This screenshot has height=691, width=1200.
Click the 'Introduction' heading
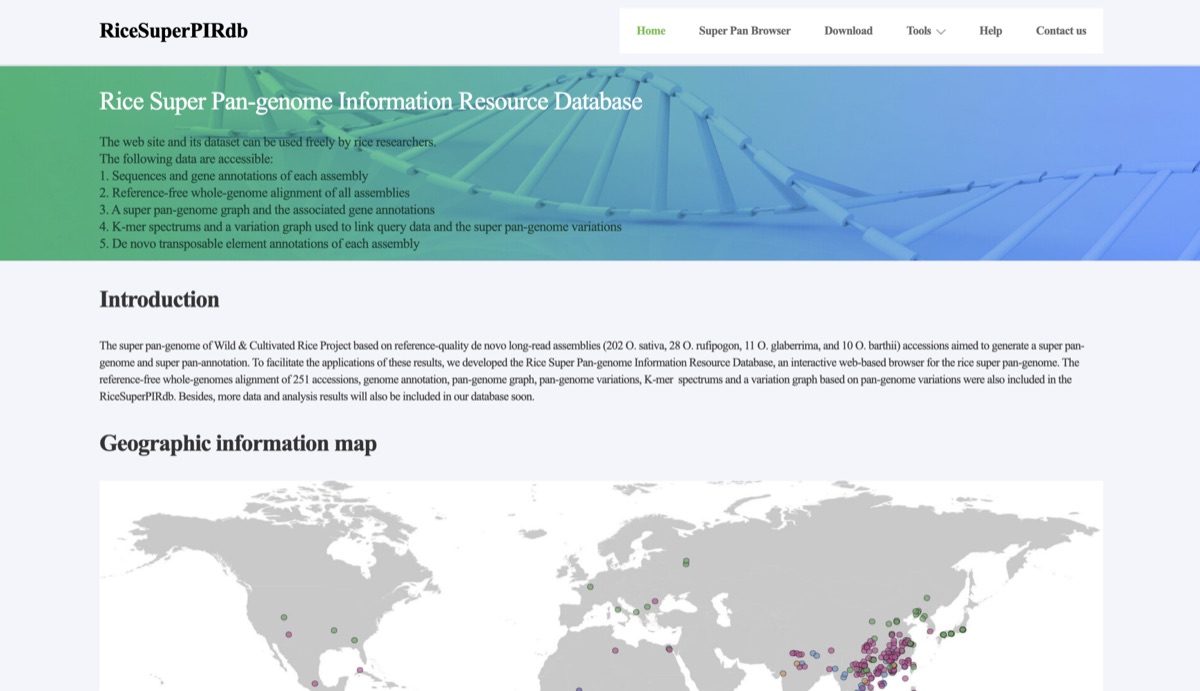click(159, 300)
